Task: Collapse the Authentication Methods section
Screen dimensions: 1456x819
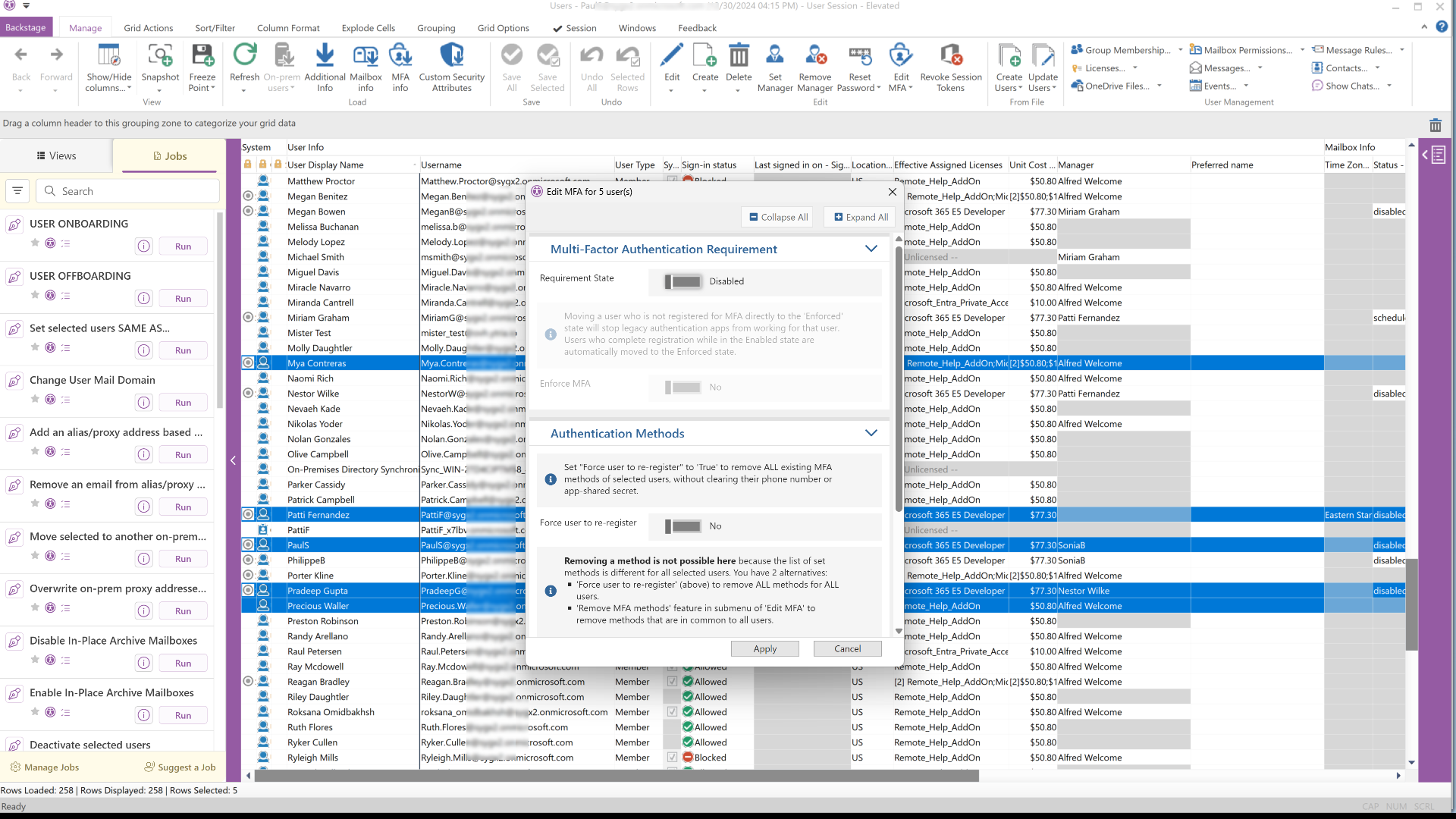Action: point(871,433)
